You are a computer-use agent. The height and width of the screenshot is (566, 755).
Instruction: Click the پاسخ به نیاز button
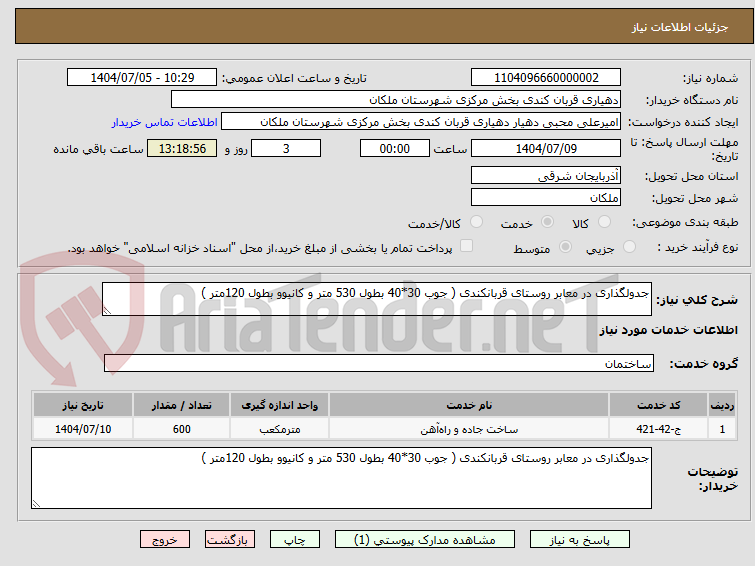click(x=579, y=540)
